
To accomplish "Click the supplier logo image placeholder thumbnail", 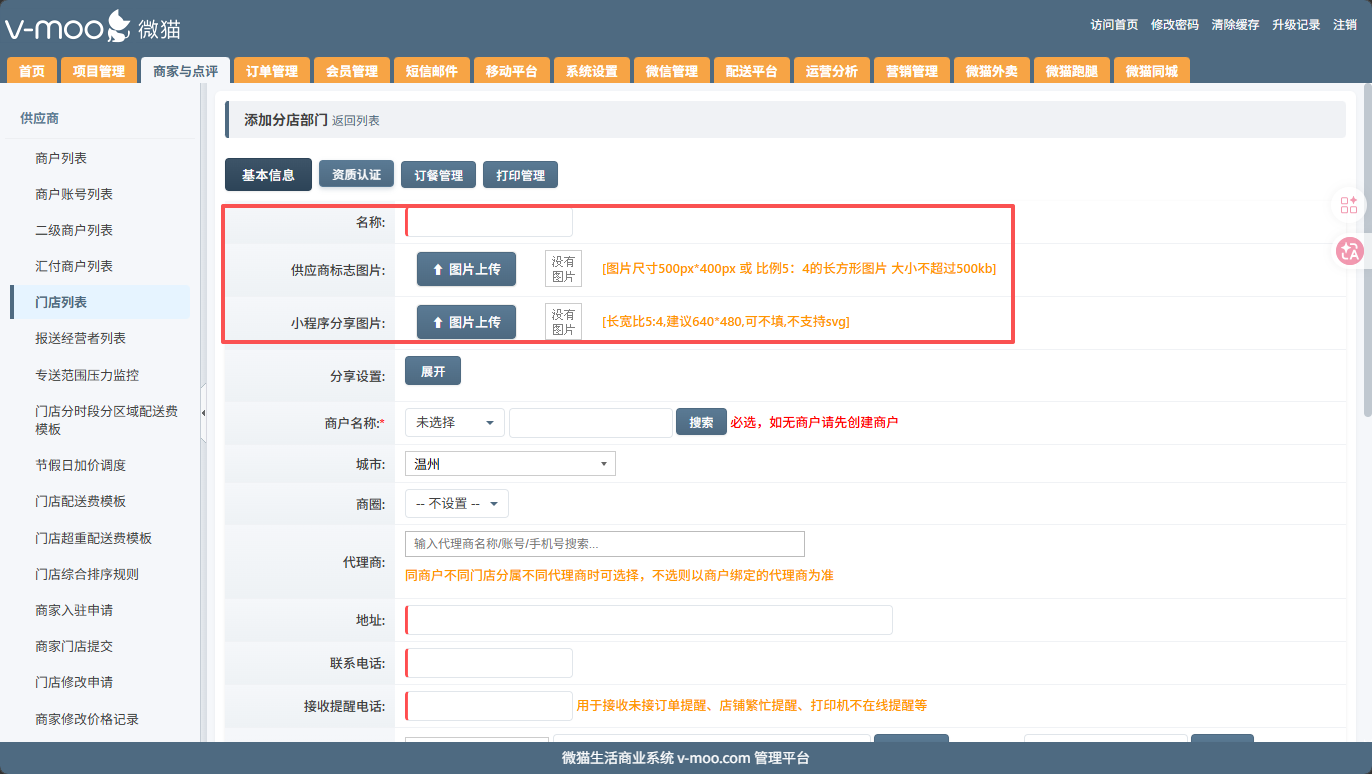I will (x=563, y=269).
